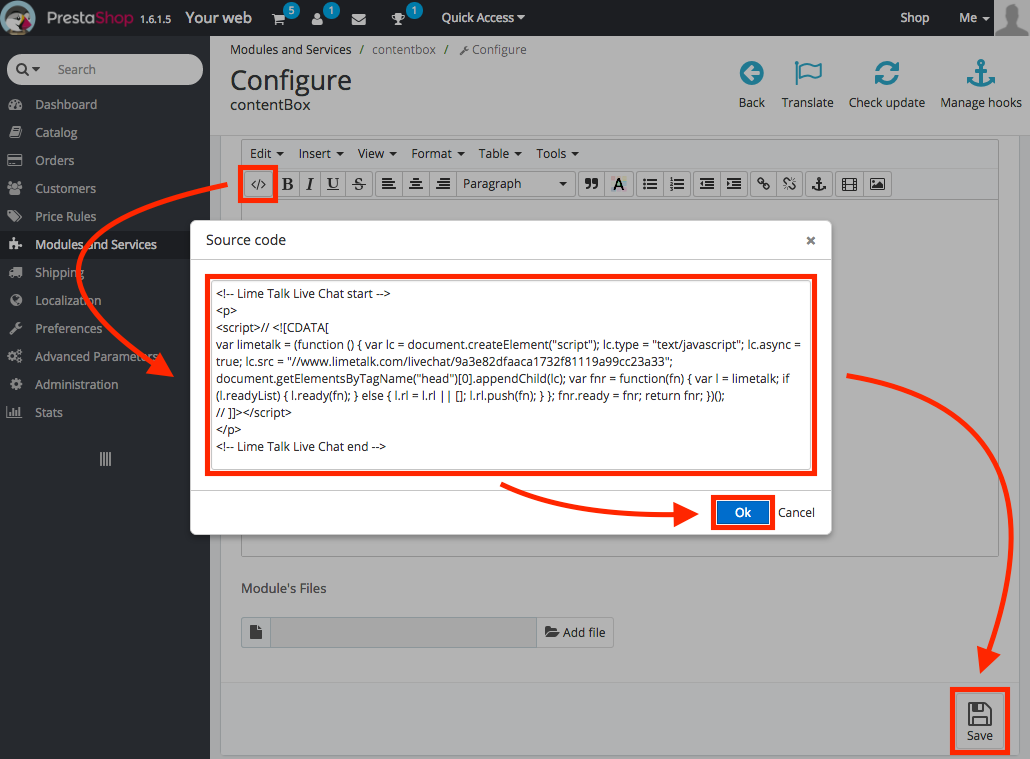Insert an image using the picture icon
The height and width of the screenshot is (759, 1030).
(877, 184)
